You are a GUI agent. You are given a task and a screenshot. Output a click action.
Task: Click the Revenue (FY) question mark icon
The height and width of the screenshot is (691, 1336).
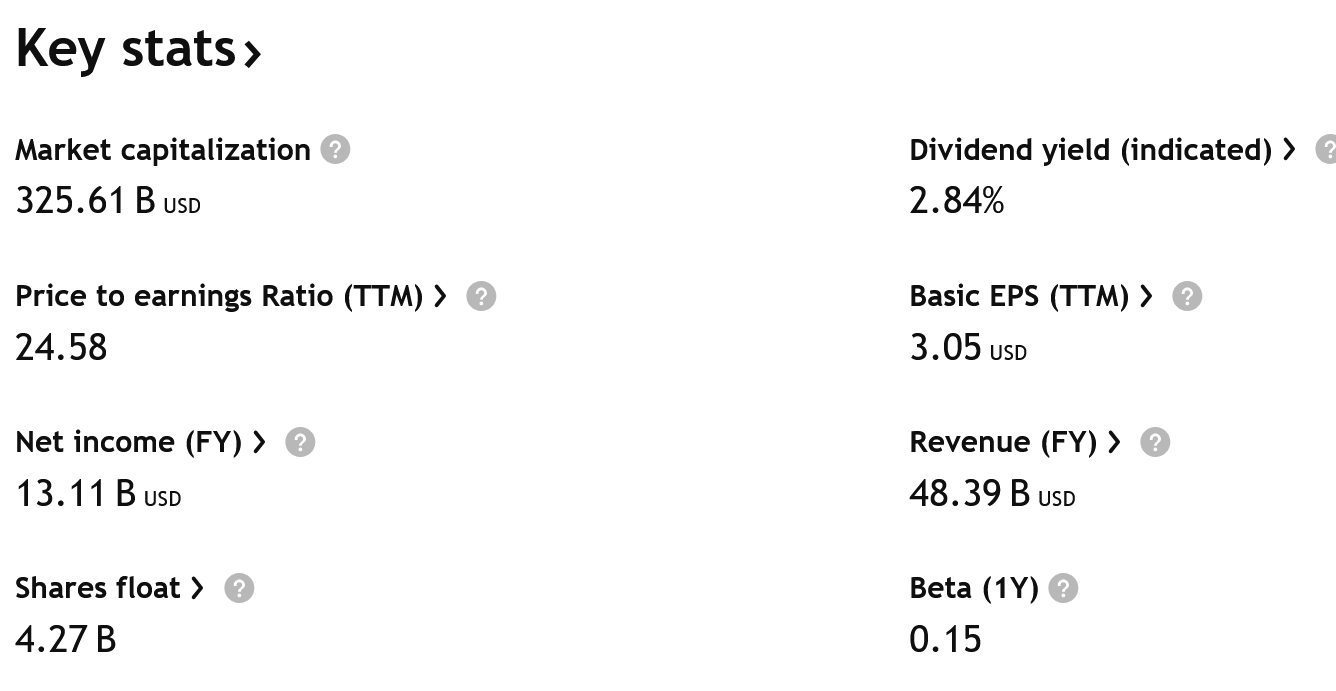(x=1155, y=442)
